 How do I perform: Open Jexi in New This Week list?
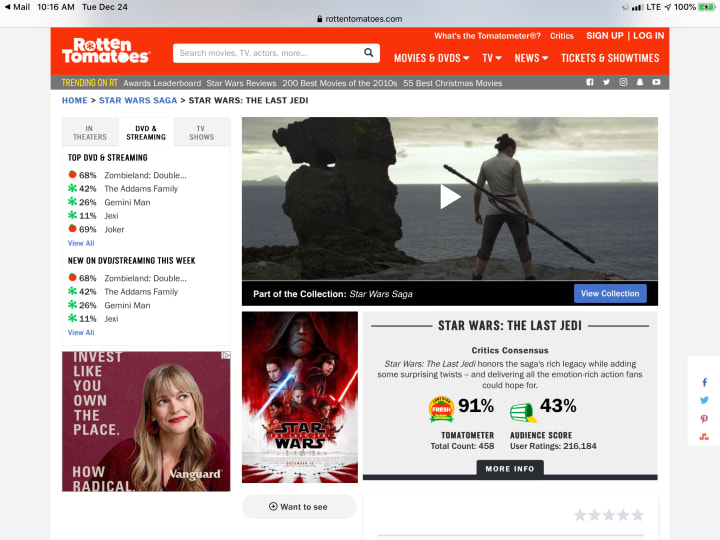[111, 319]
